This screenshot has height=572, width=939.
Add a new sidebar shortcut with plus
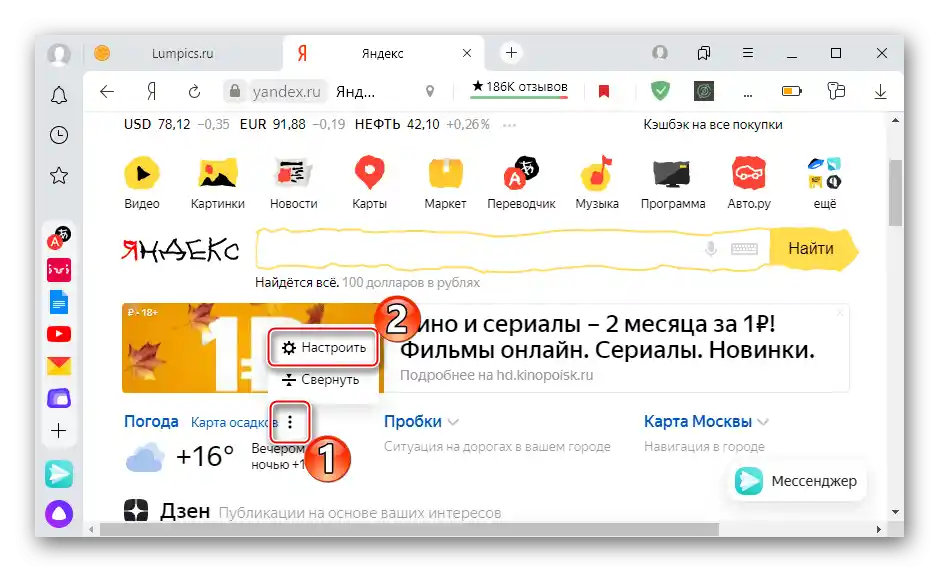click(59, 431)
